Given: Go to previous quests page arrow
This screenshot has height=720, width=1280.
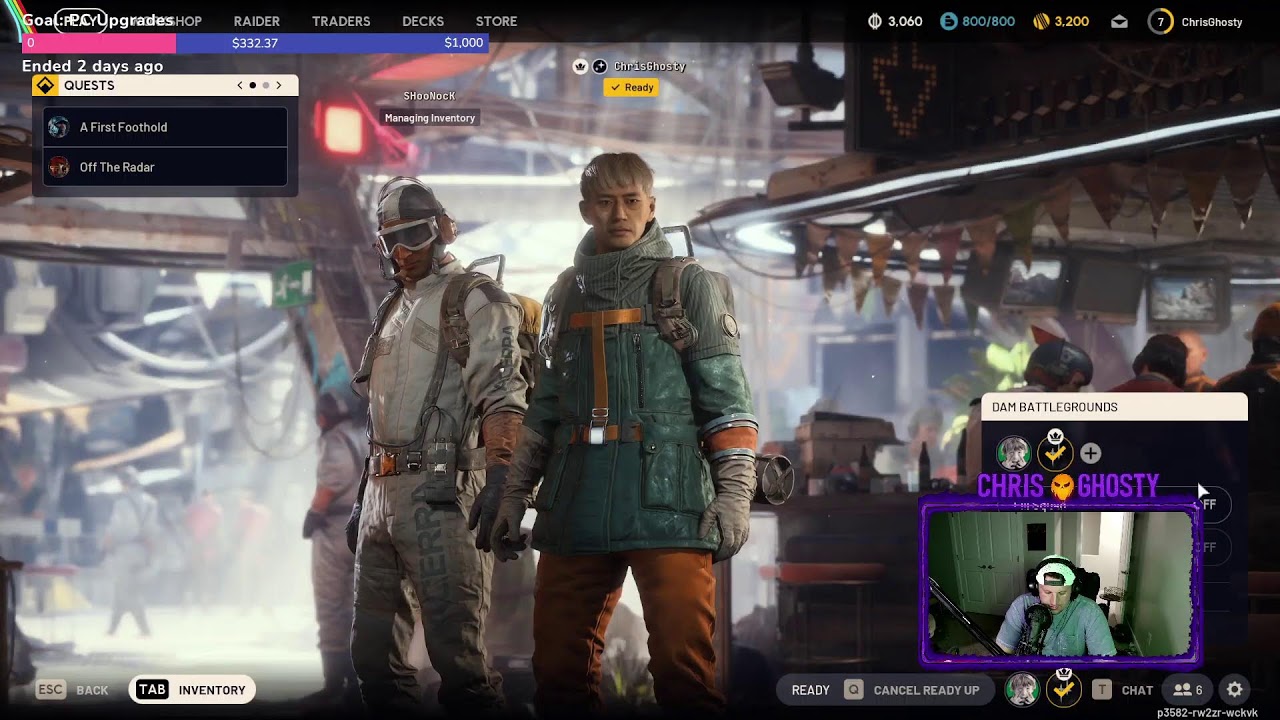Looking at the screenshot, I should (x=240, y=85).
